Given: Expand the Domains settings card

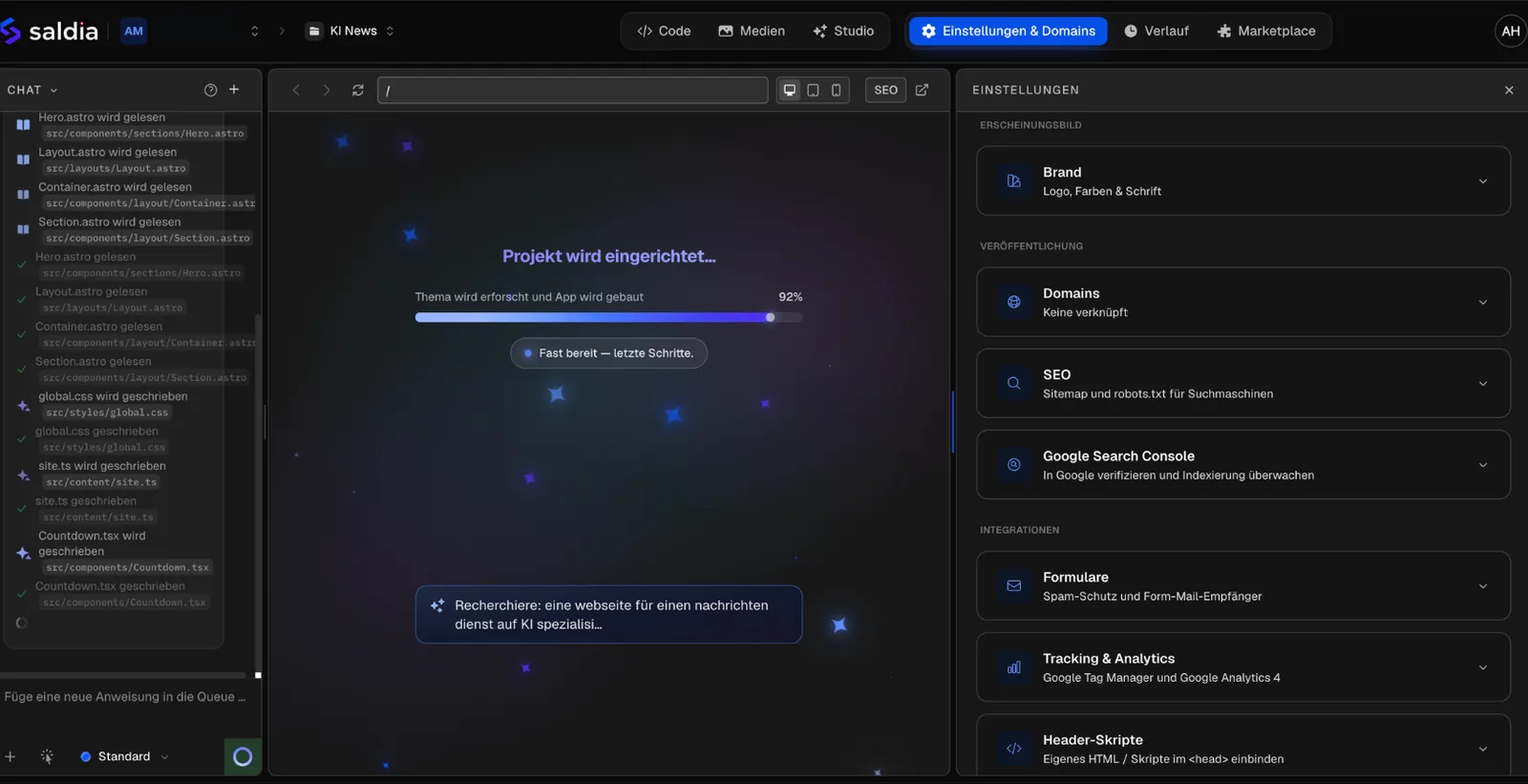Looking at the screenshot, I should (1243, 302).
